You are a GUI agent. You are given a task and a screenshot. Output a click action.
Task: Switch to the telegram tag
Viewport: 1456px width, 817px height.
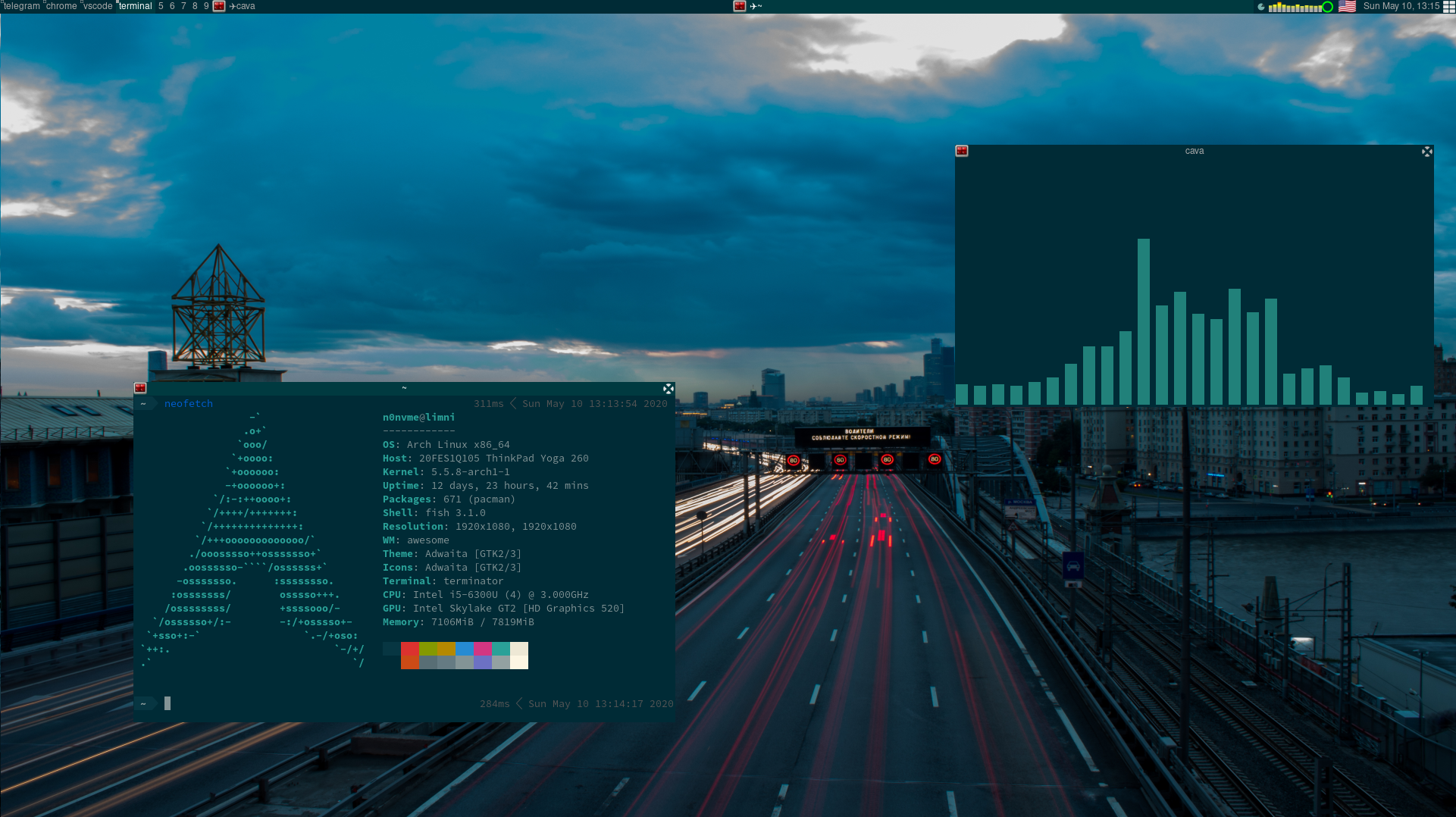(20, 6)
